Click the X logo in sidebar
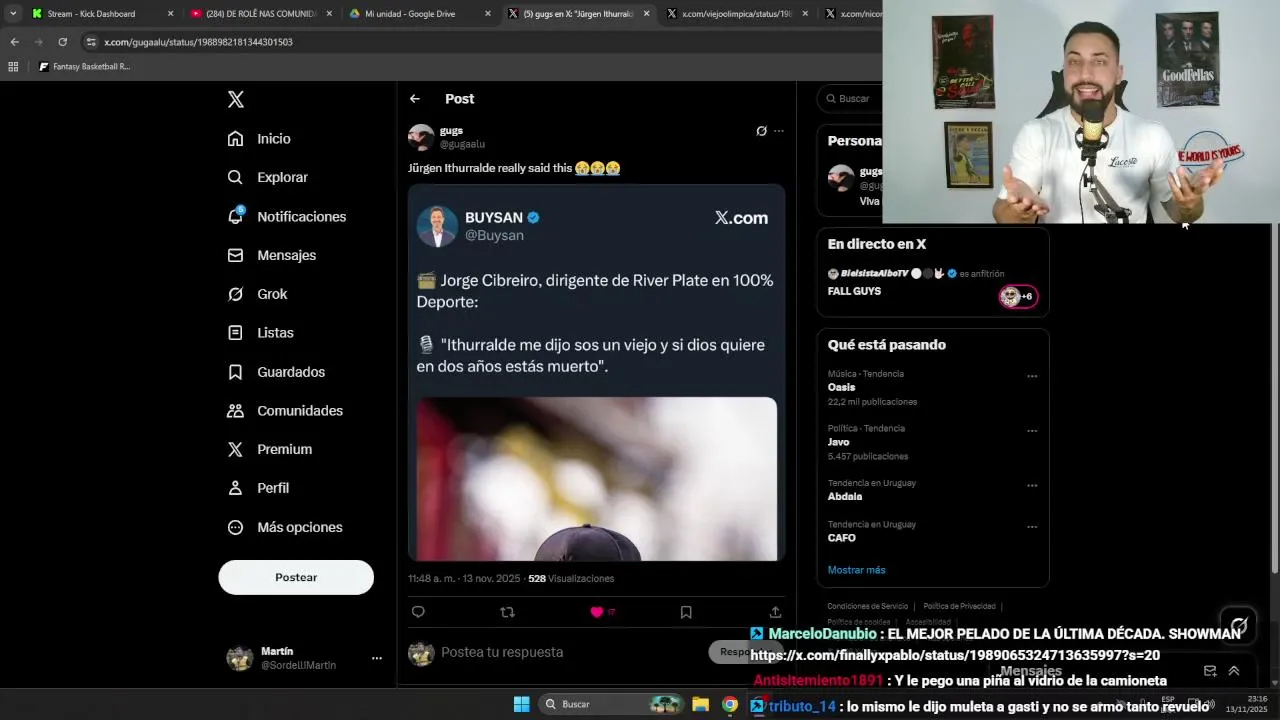This screenshot has width=1280, height=720. point(236,99)
